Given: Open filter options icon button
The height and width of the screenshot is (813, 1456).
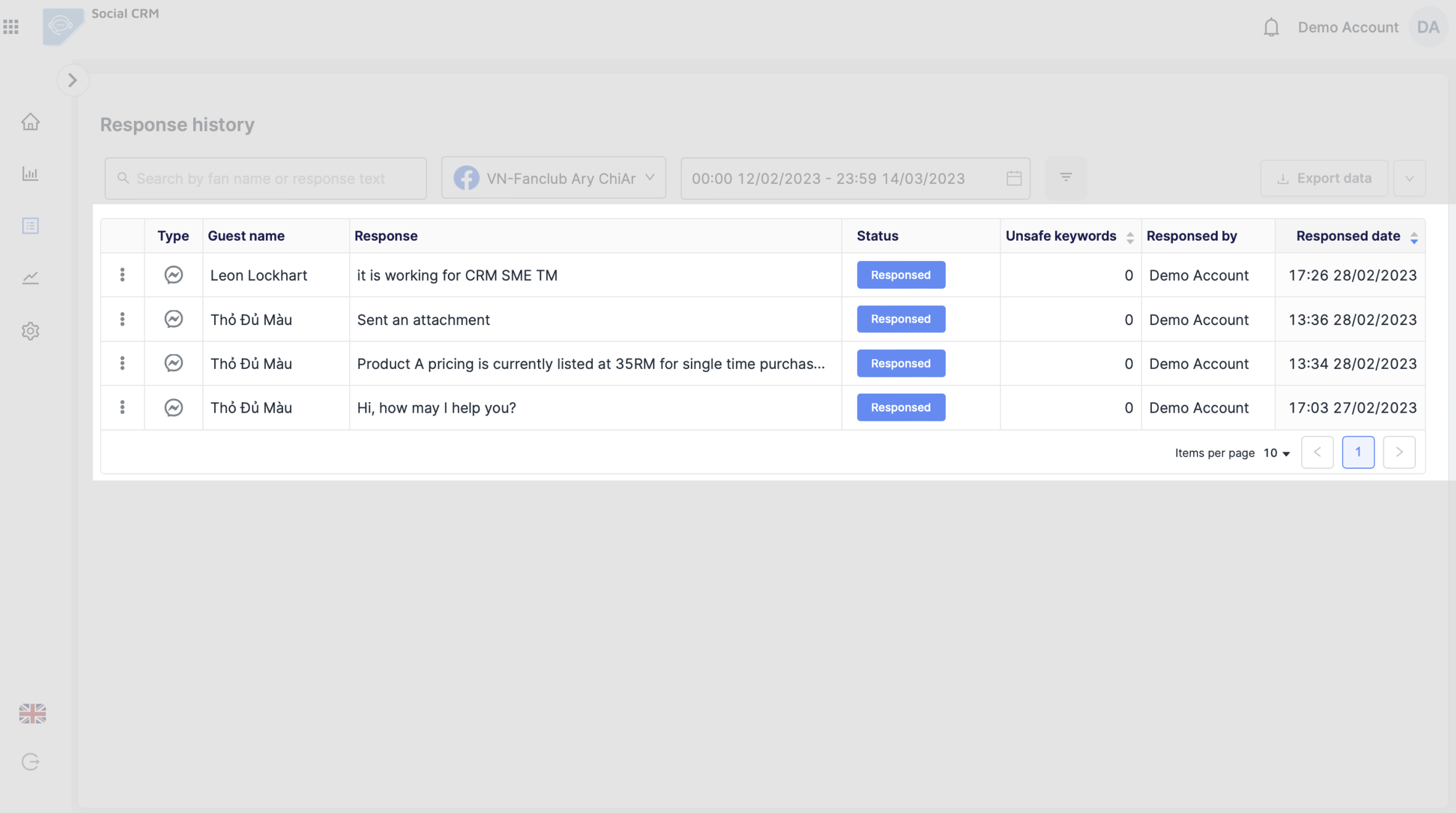Looking at the screenshot, I should coord(1065,178).
